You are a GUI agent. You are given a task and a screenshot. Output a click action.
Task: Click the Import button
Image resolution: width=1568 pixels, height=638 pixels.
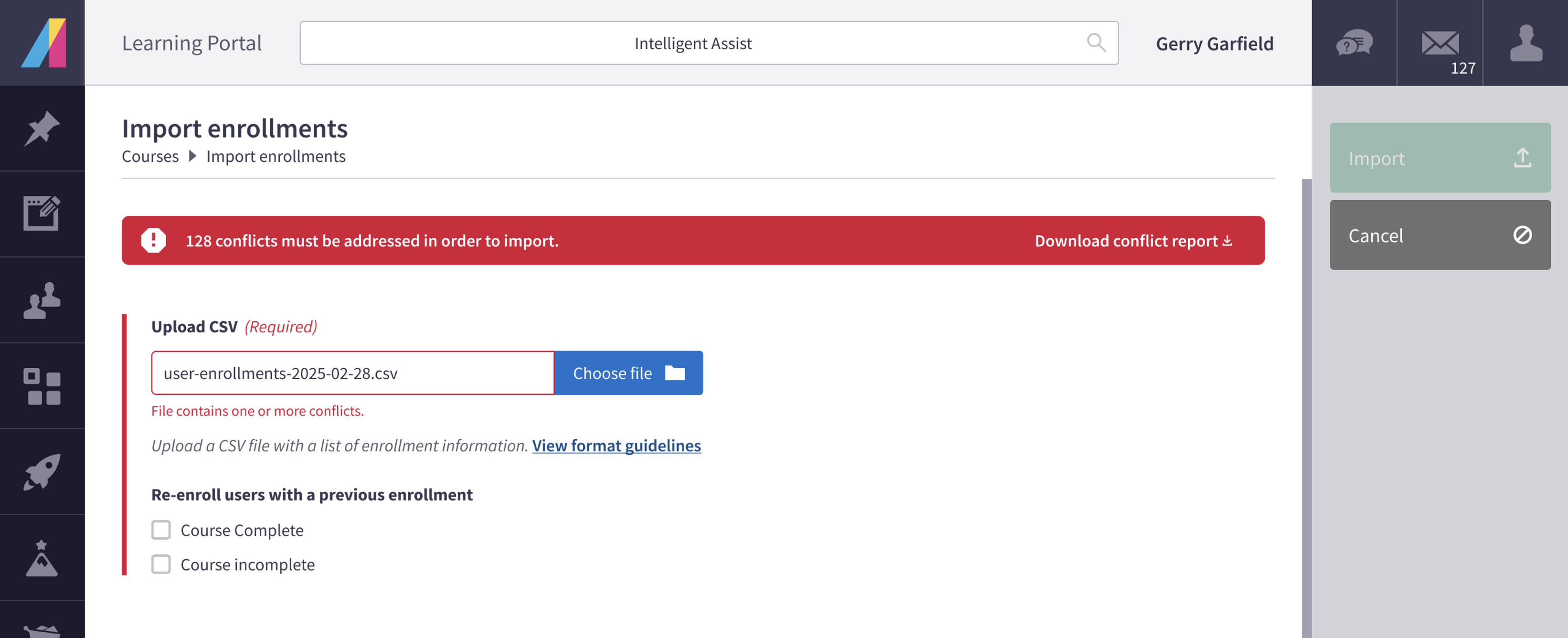click(x=1440, y=158)
